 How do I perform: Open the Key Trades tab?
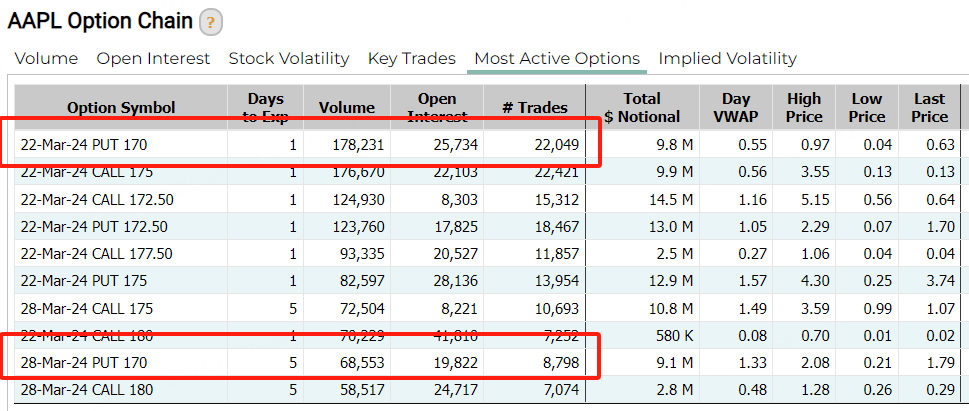coord(412,59)
